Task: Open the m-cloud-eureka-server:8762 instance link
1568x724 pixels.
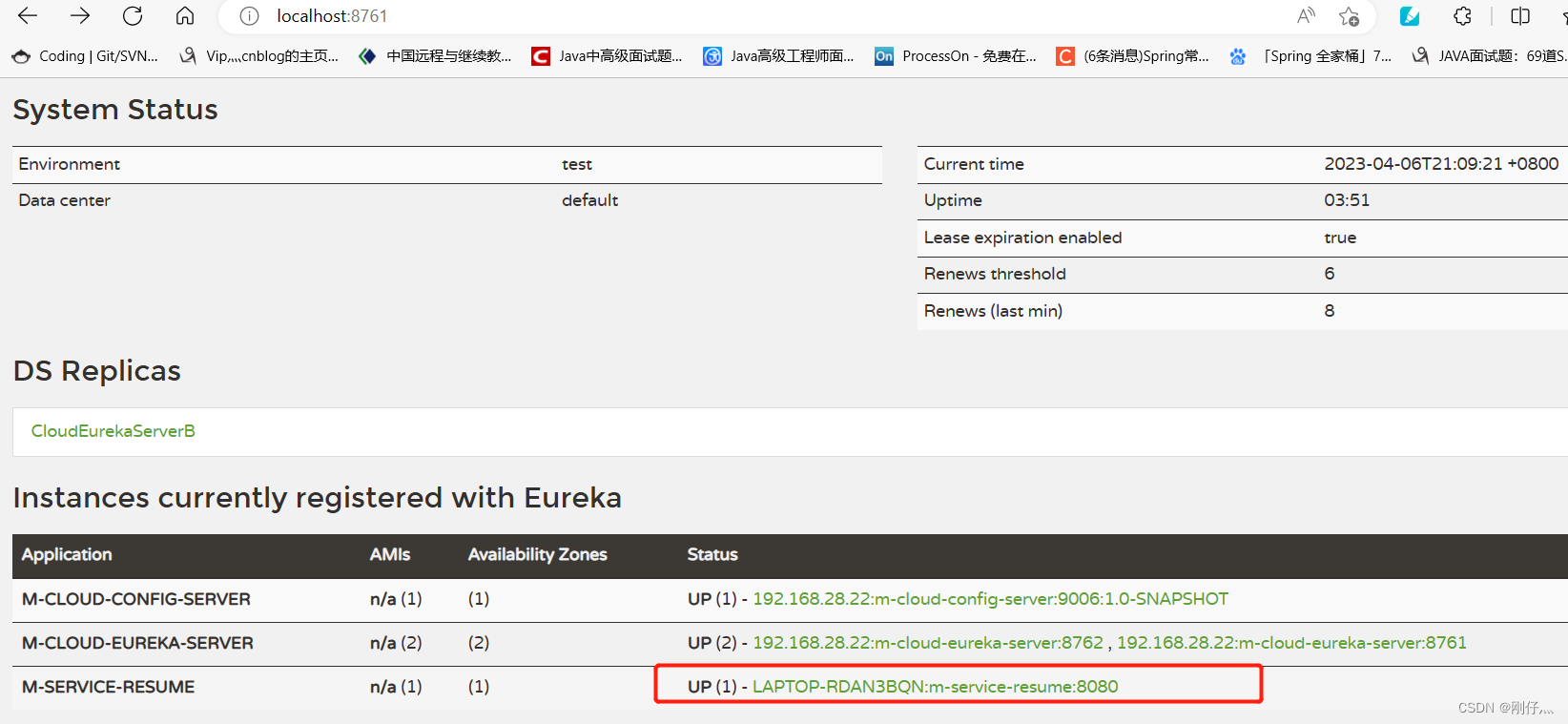Action: [x=928, y=643]
